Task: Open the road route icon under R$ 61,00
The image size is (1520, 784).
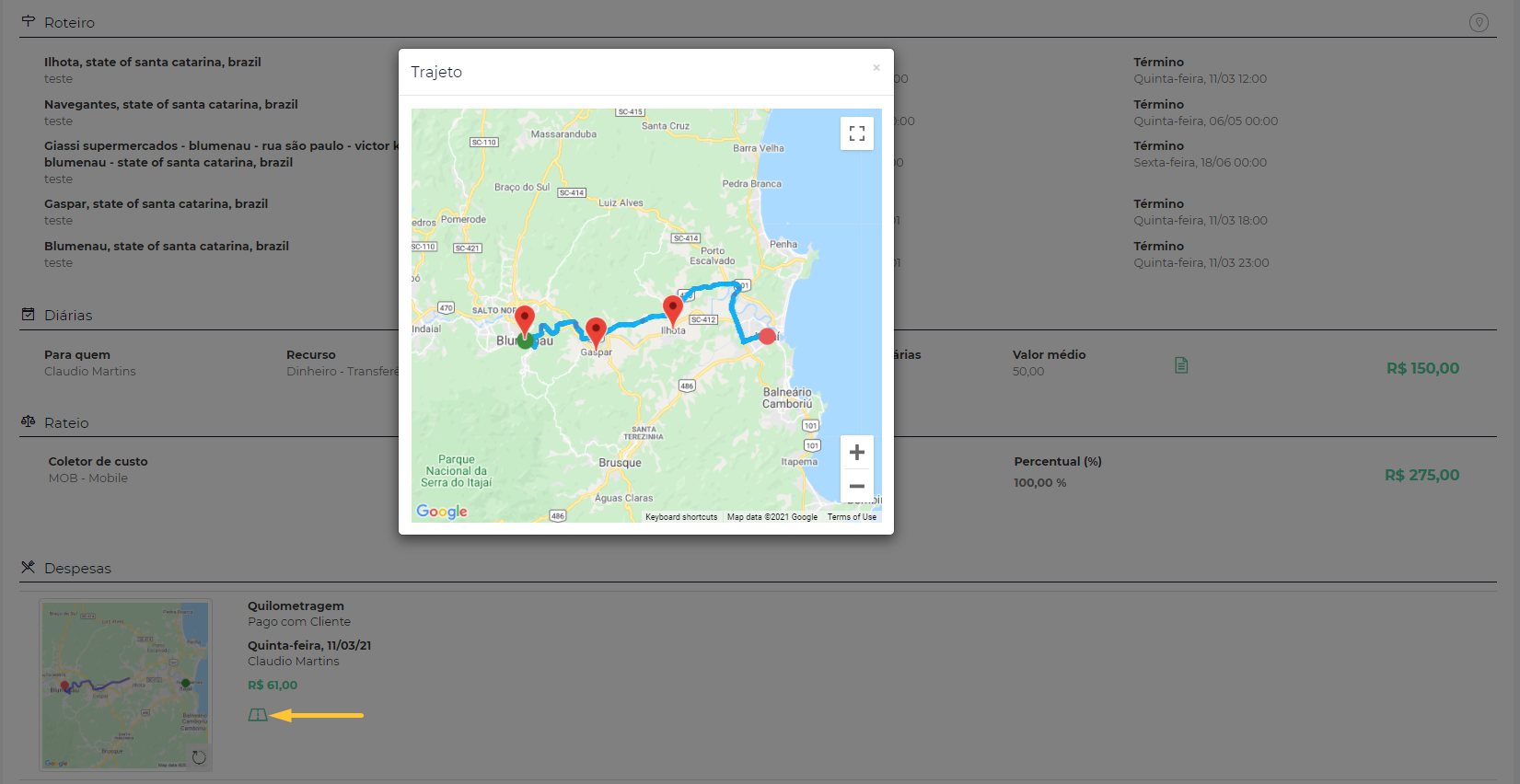Action: tap(258, 715)
